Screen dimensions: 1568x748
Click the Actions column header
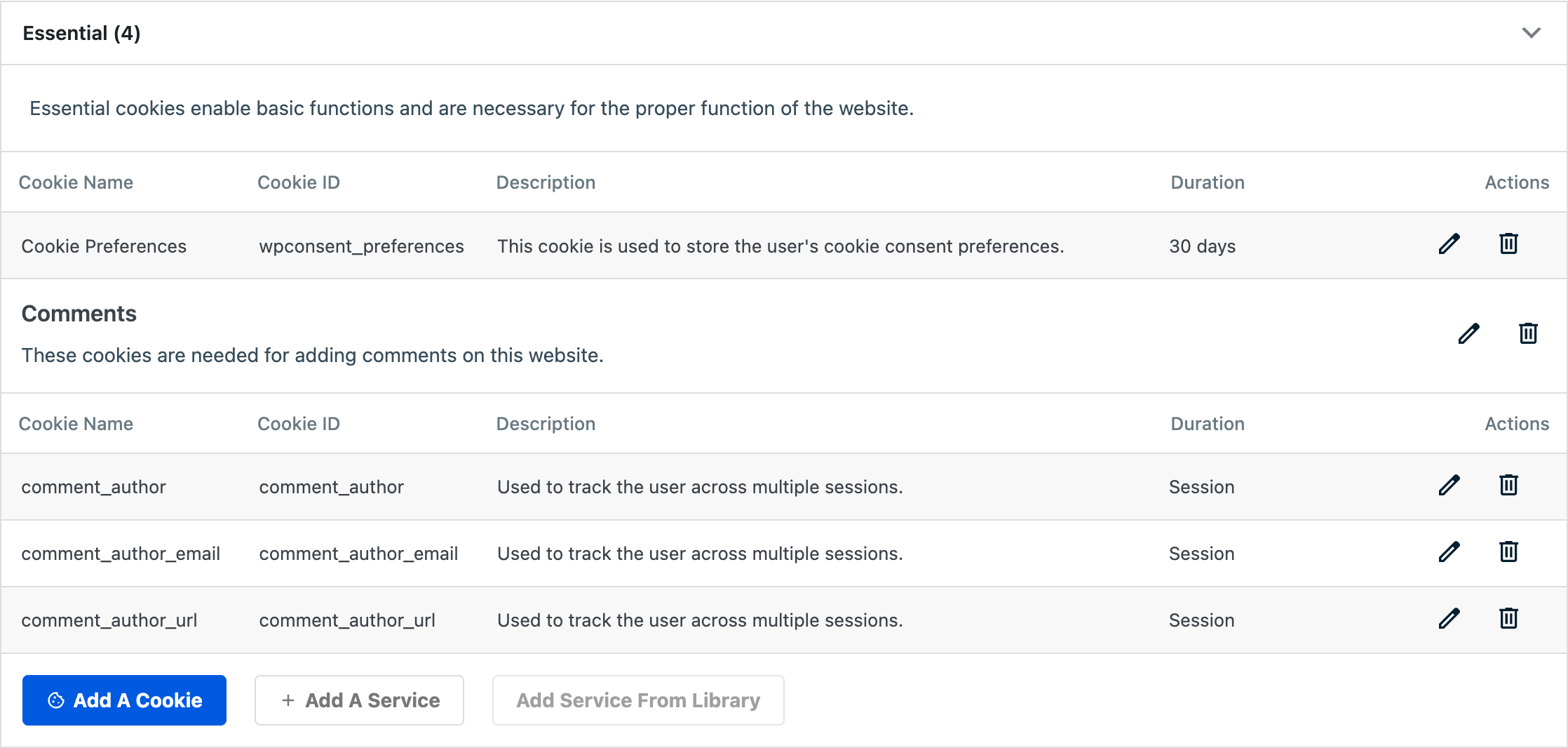[1516, 182]
